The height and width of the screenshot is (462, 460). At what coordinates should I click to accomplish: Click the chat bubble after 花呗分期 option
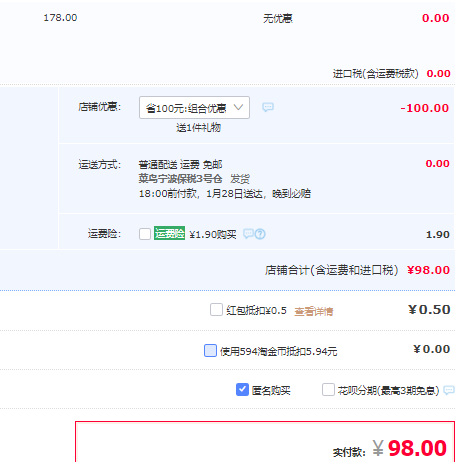point(449,390)
